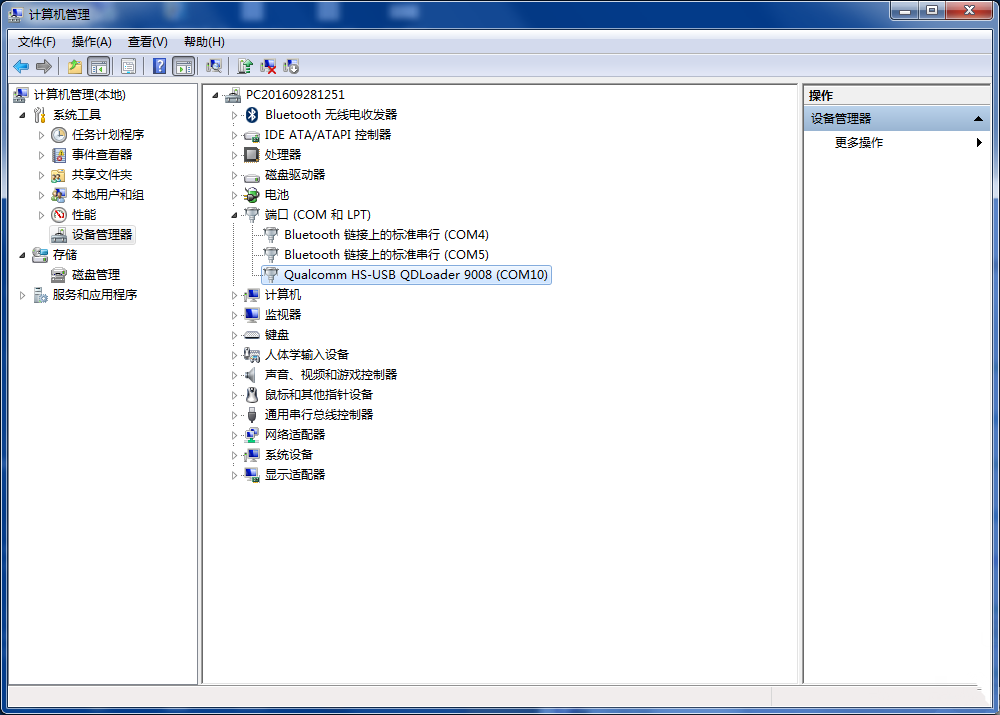This screenshot has width=1000, height=715.
Task: Expand the 显示适配器 node arrow
Action: (234, 475)
